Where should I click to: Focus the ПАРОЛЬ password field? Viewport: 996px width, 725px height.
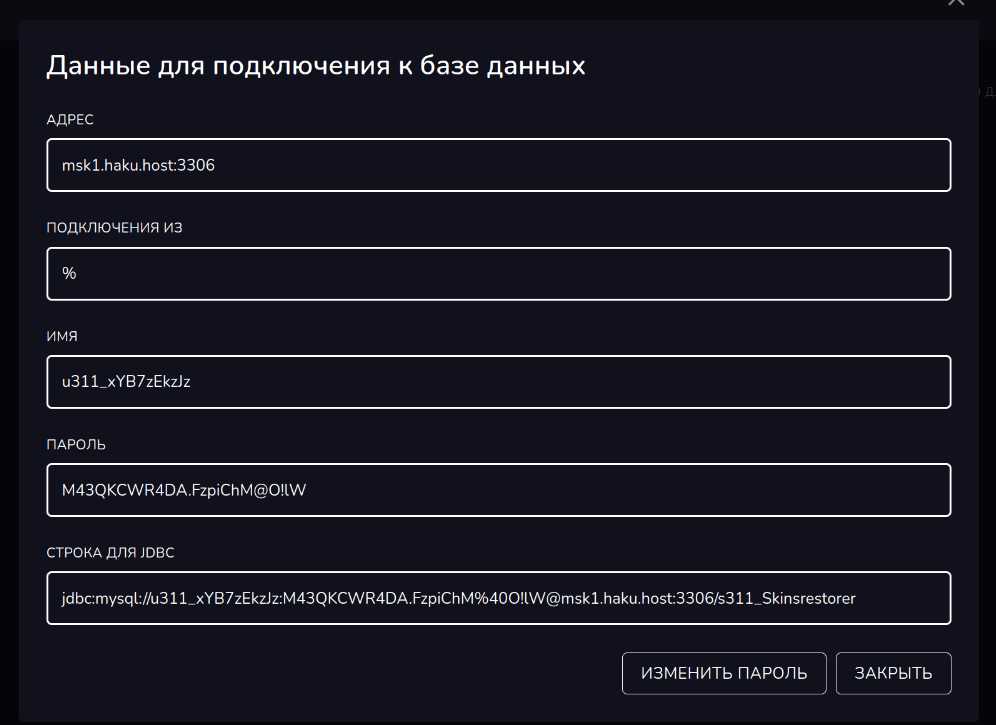coord(498,489)
